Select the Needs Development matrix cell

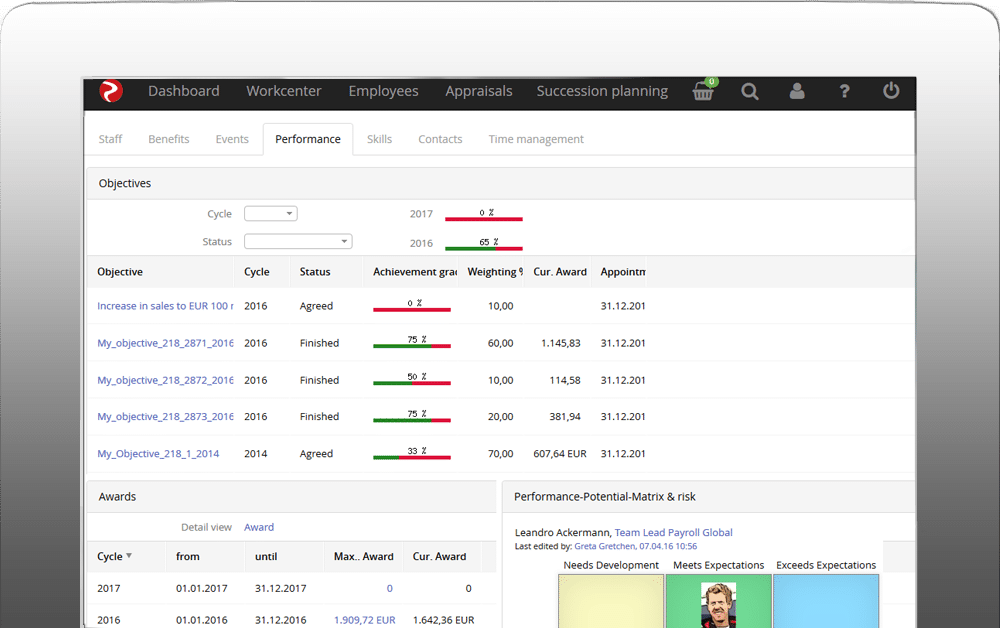click(x=611, y=601)
